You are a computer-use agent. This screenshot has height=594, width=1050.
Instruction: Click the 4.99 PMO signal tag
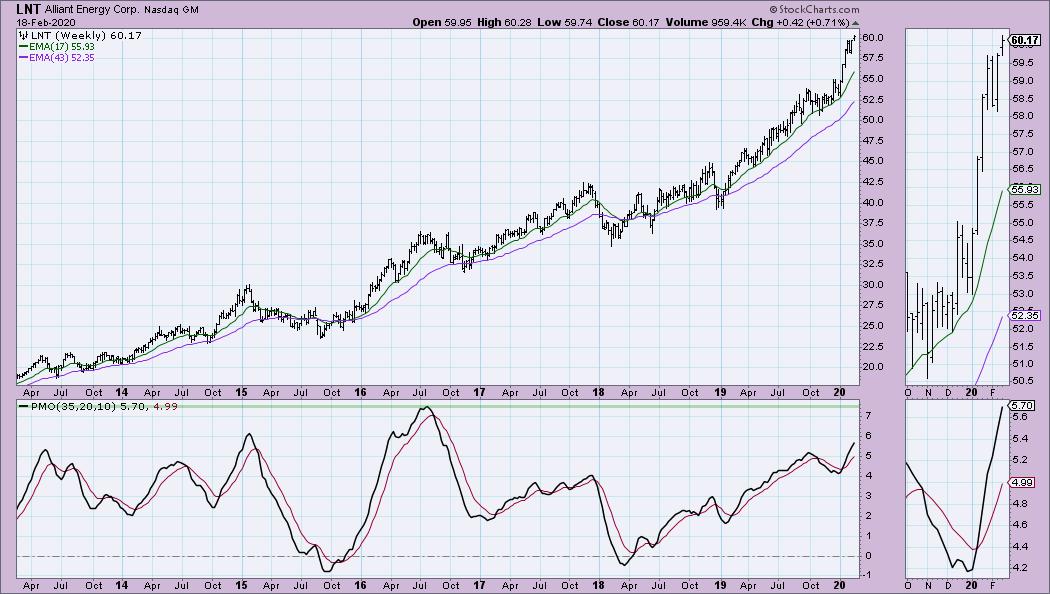tap(1022, 482)
